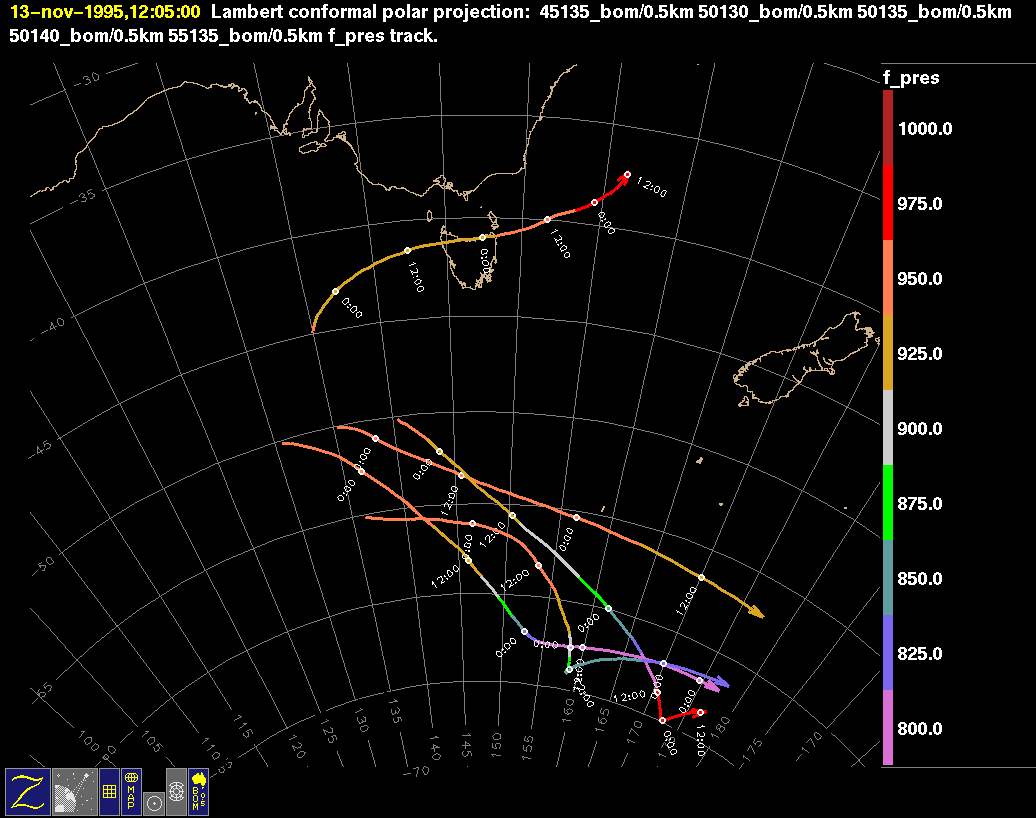The image size is (1036, 818).
Task: Open the satellite and earth icon
Action: click(x=73, y=791)
